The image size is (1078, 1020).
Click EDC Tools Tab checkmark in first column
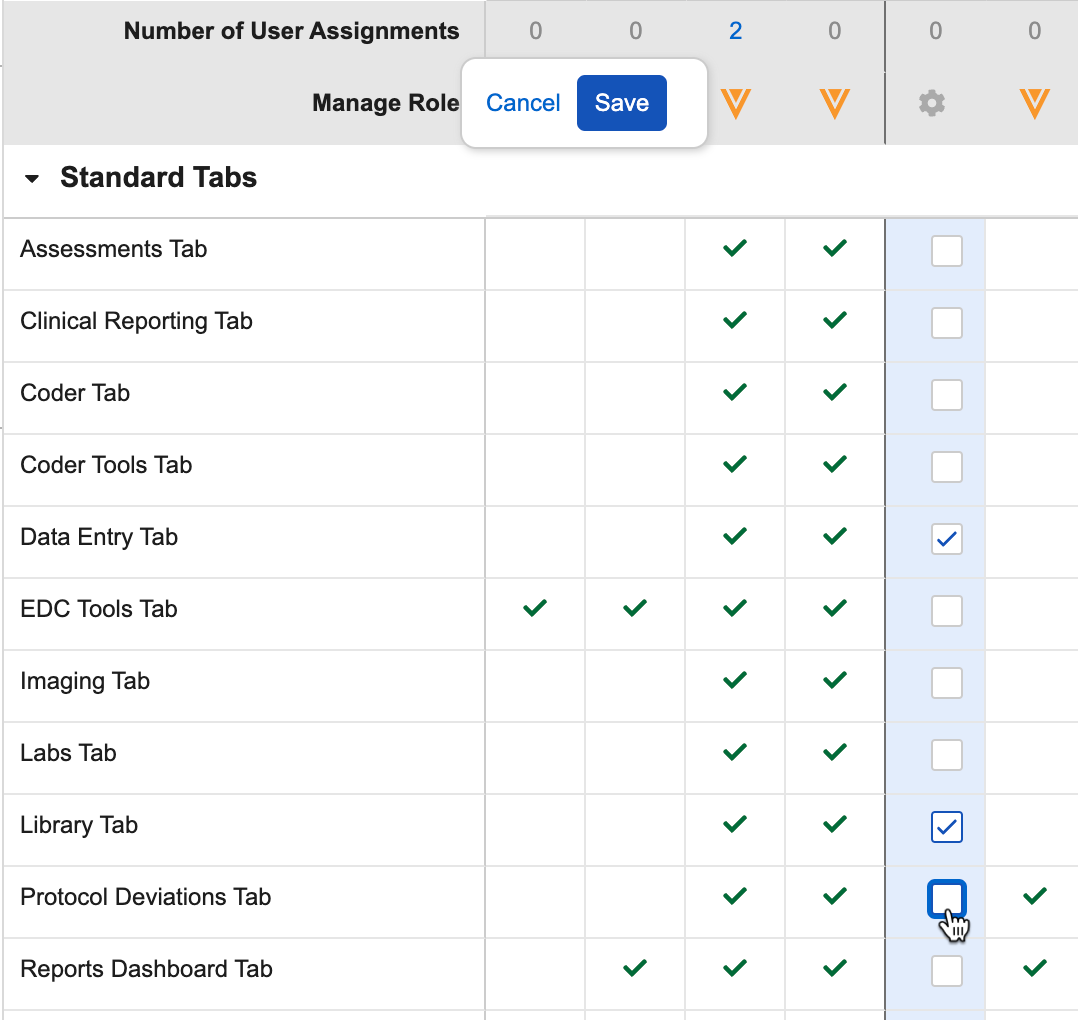click(535, 608)
